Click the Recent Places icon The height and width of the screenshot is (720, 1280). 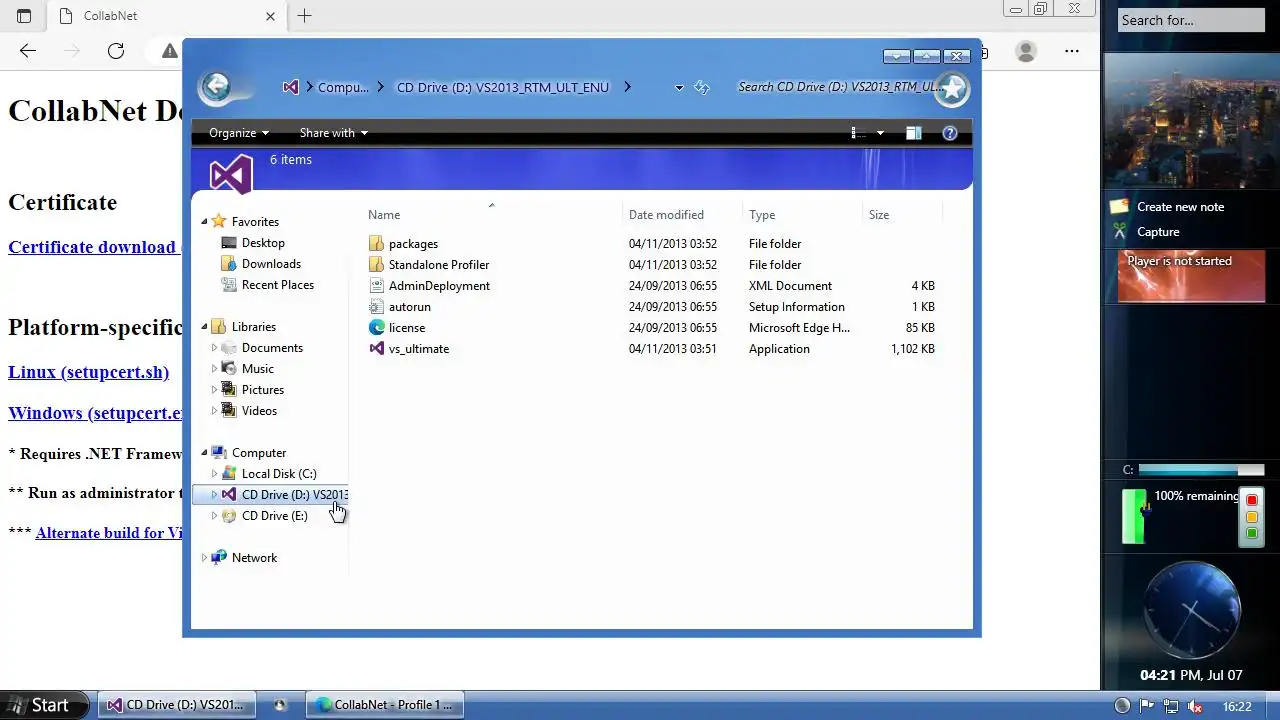click(x=229, y=285)
